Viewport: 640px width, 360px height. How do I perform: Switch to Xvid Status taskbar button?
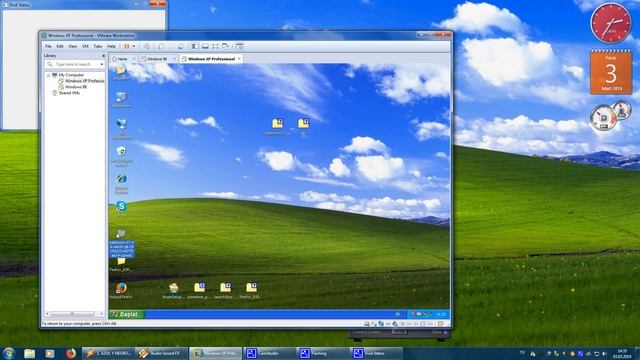coord(376,353)
